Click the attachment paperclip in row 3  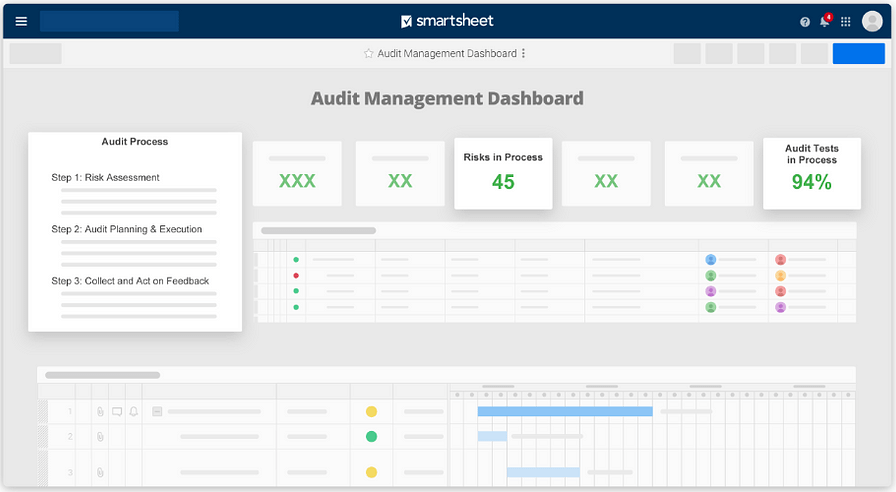point(100,472)
